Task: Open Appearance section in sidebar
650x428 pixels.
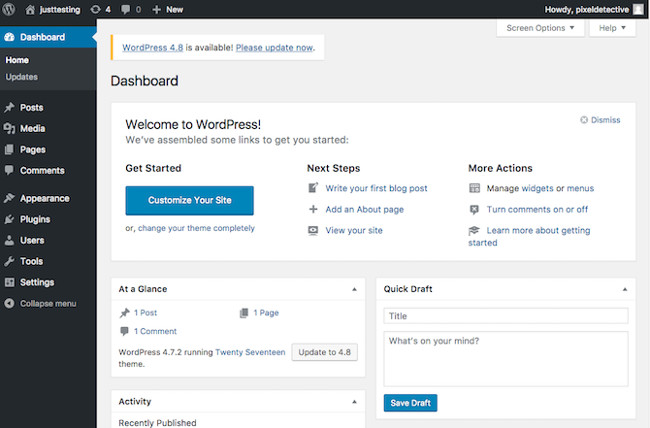Action: (44, 198)
